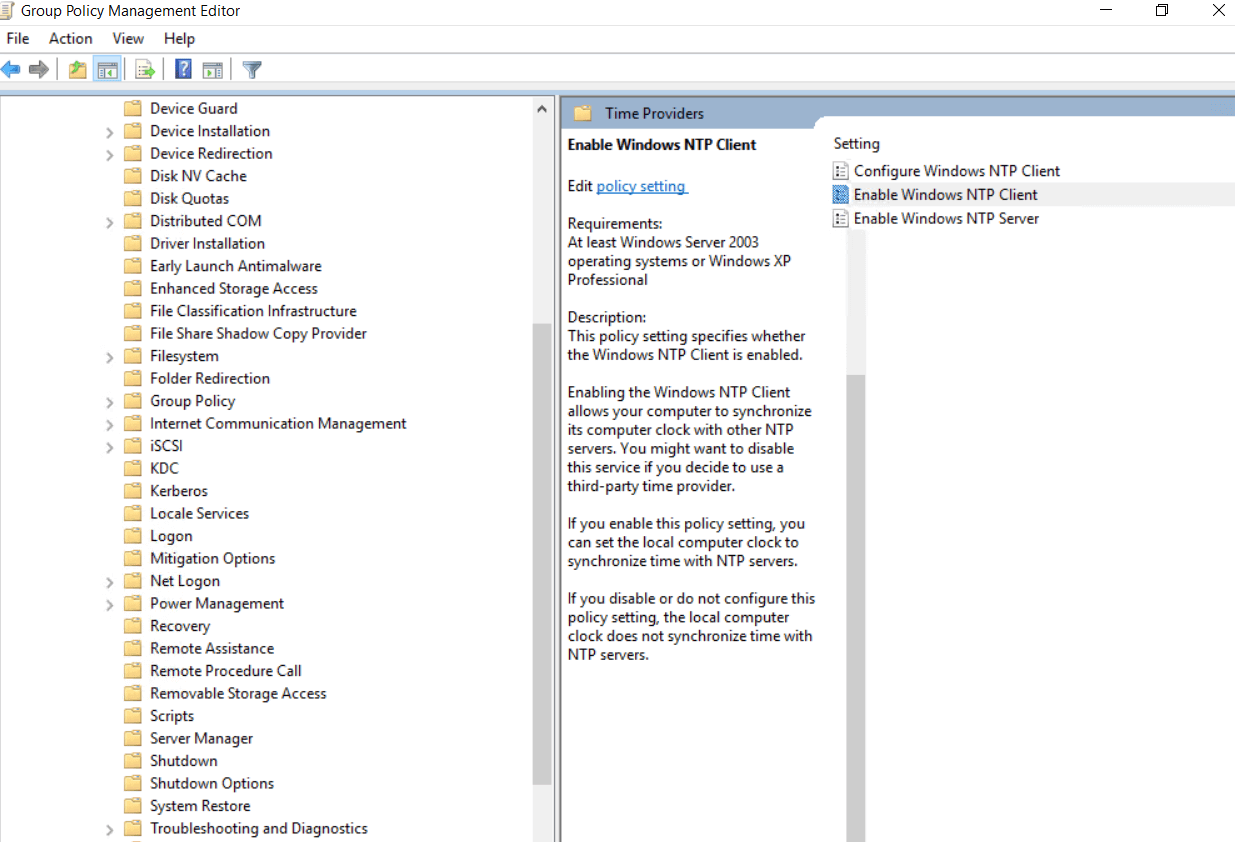
Task: Click the Kerberos folder icon
Action: tap(133, 491)
